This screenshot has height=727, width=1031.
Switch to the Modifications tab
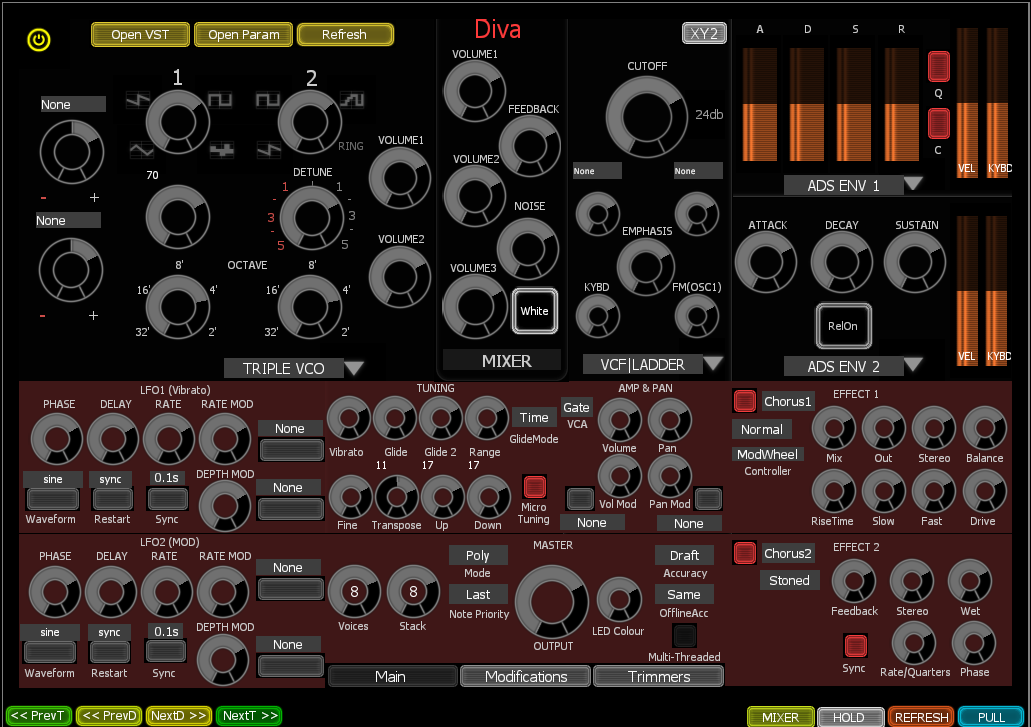pyautogui.click(x=525, y=676)
